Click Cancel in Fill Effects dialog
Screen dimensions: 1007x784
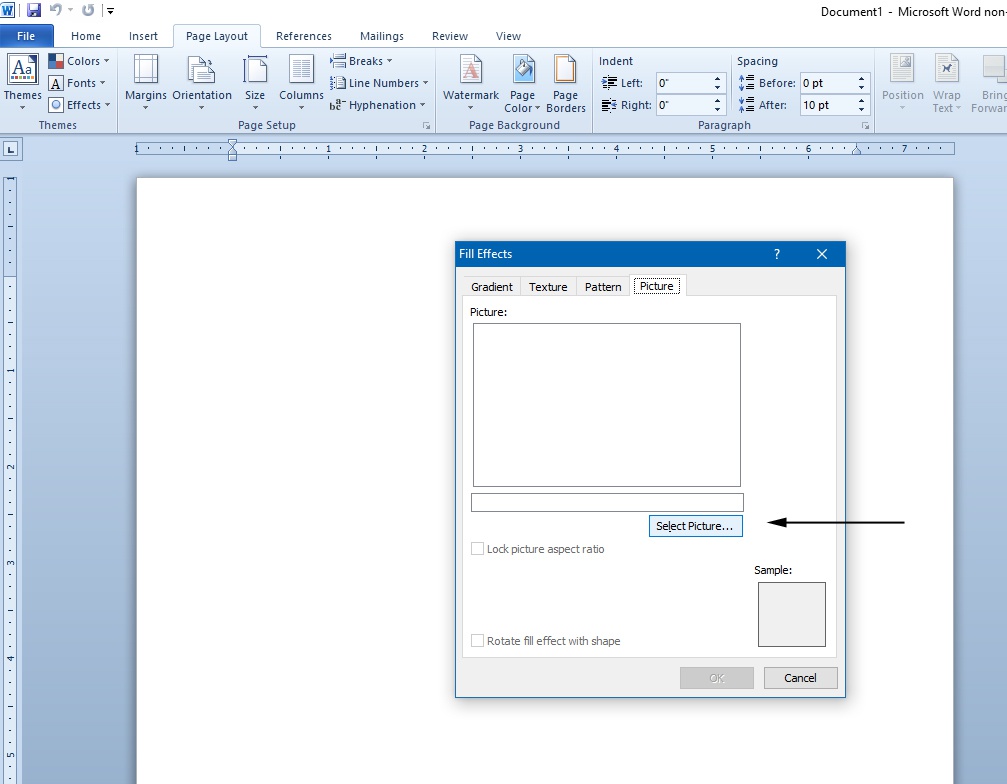coord(800,678)
